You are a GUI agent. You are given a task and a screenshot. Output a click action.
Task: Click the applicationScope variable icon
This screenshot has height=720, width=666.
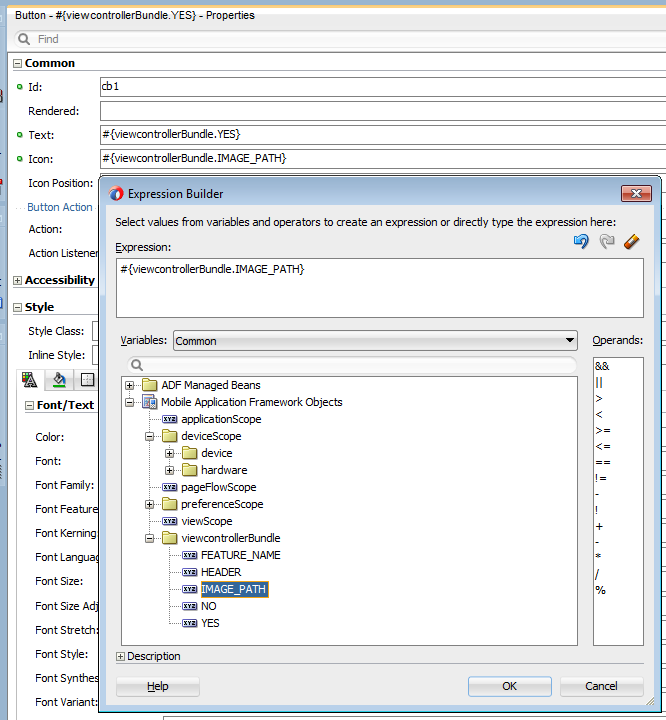coord(169,419)
